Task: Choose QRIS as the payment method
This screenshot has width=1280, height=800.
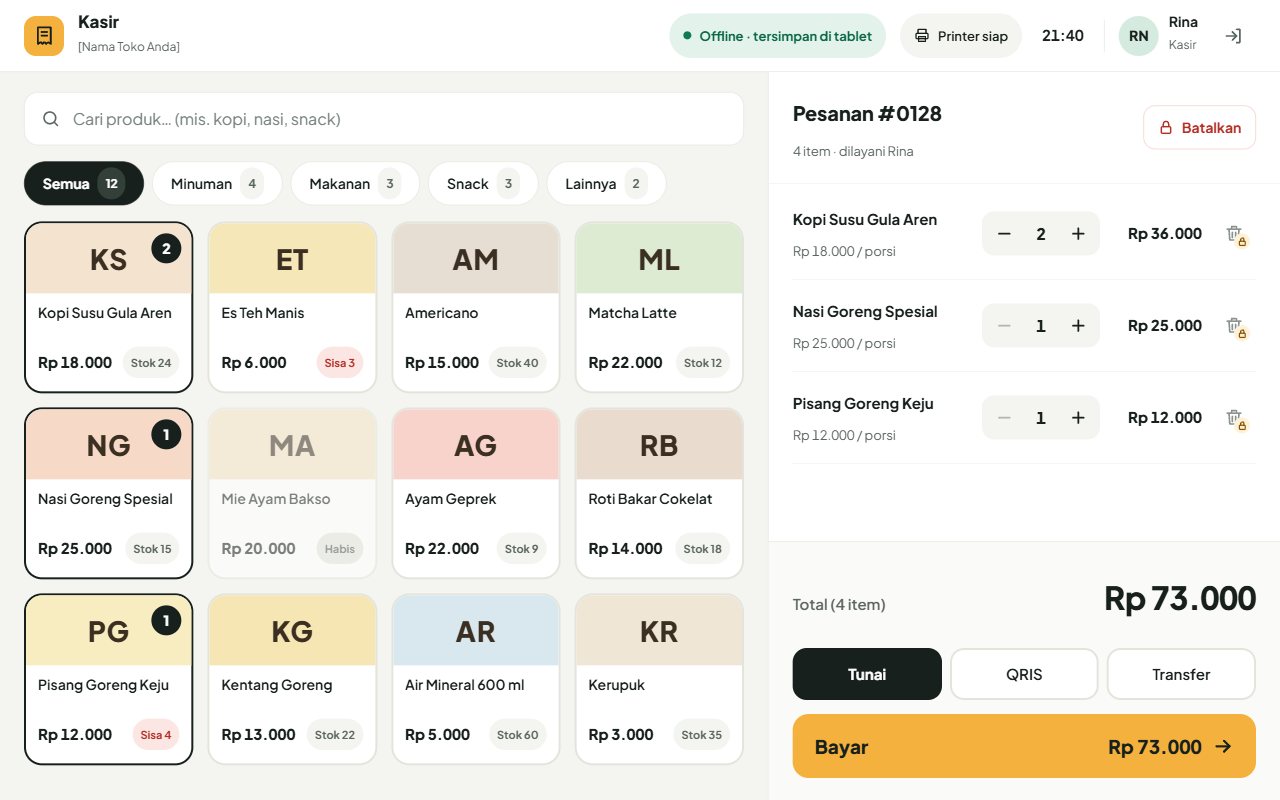Action: 1024,674
